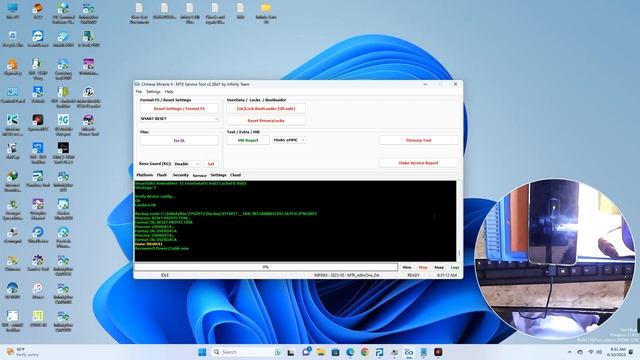Expand the Mode: eMMC dropdown
Image resolution: width=640 pixels, height=360 pixels.
coord(289,140)
